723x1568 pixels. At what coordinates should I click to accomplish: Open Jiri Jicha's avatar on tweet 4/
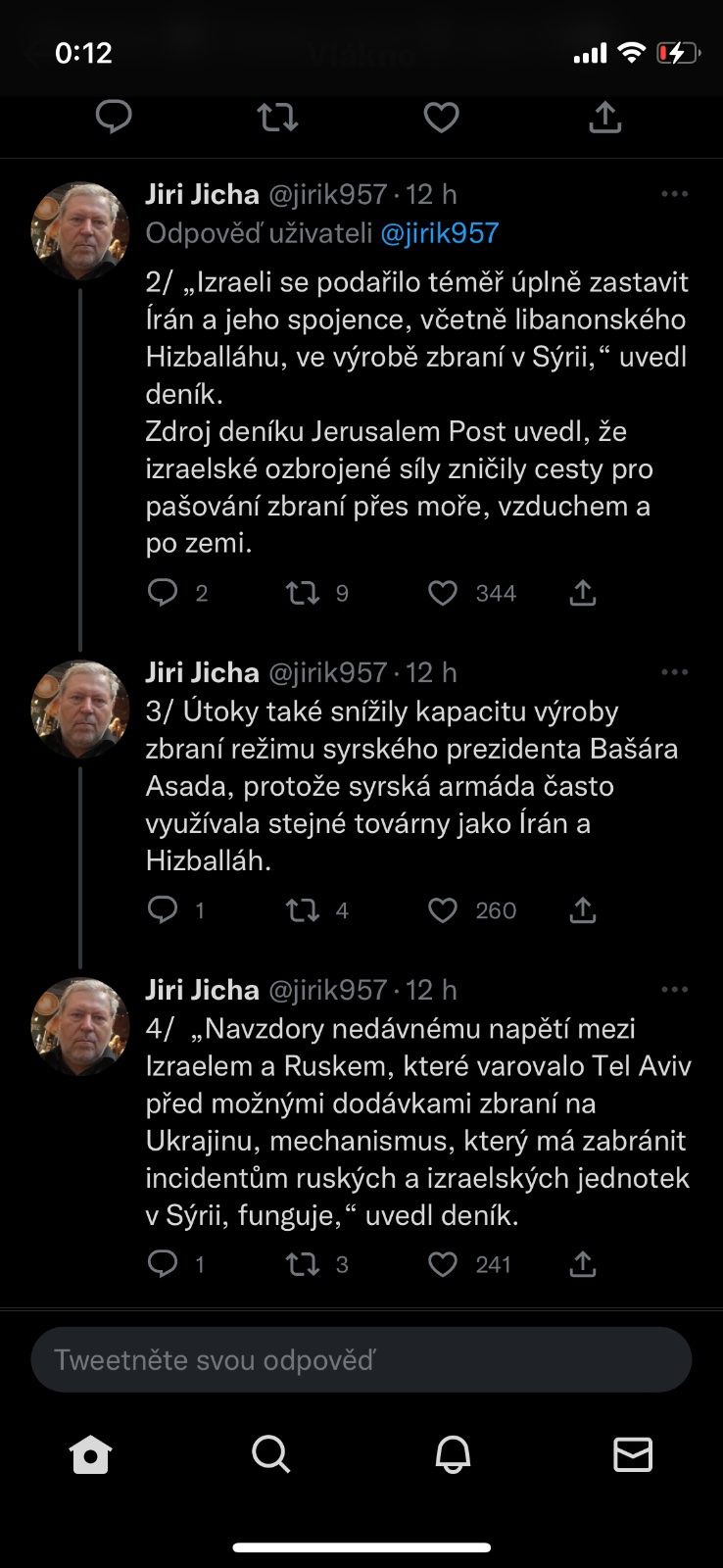pyautogui.click(x=80, y=1026)
